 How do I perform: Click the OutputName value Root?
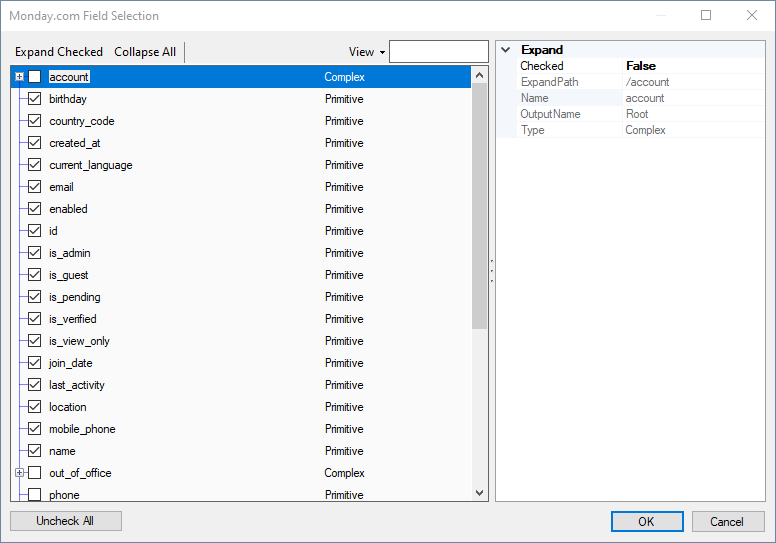pos(636,114)
